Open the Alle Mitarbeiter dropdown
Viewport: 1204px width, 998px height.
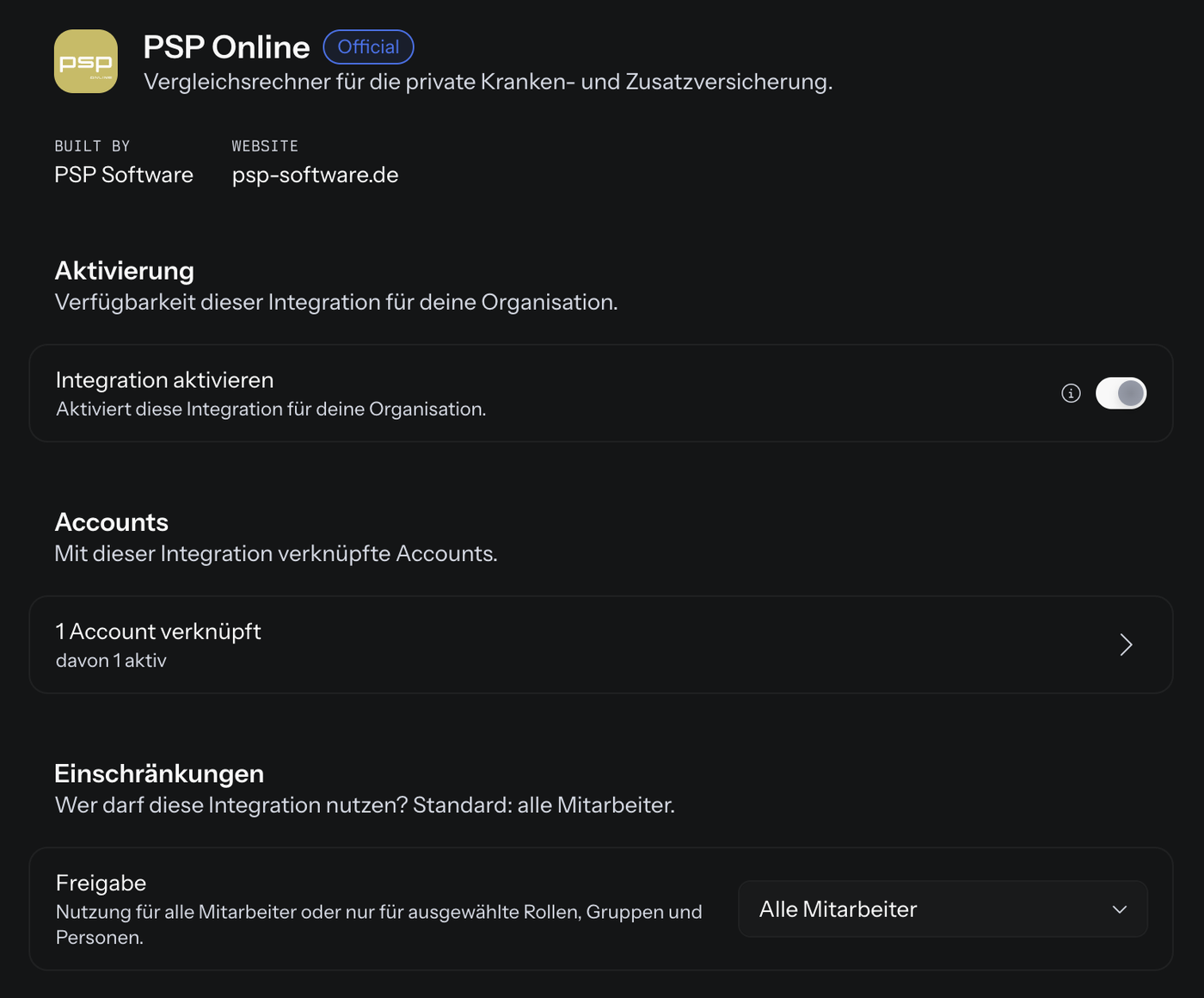click(x=943, y=909)
